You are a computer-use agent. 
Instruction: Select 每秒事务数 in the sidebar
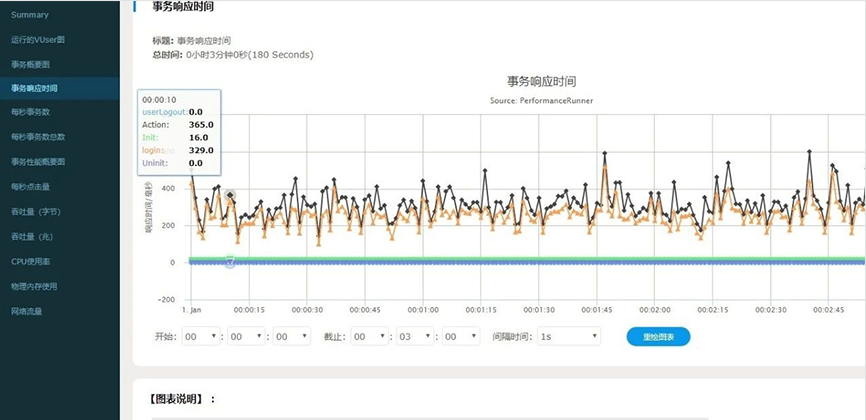tap(31, 113)
